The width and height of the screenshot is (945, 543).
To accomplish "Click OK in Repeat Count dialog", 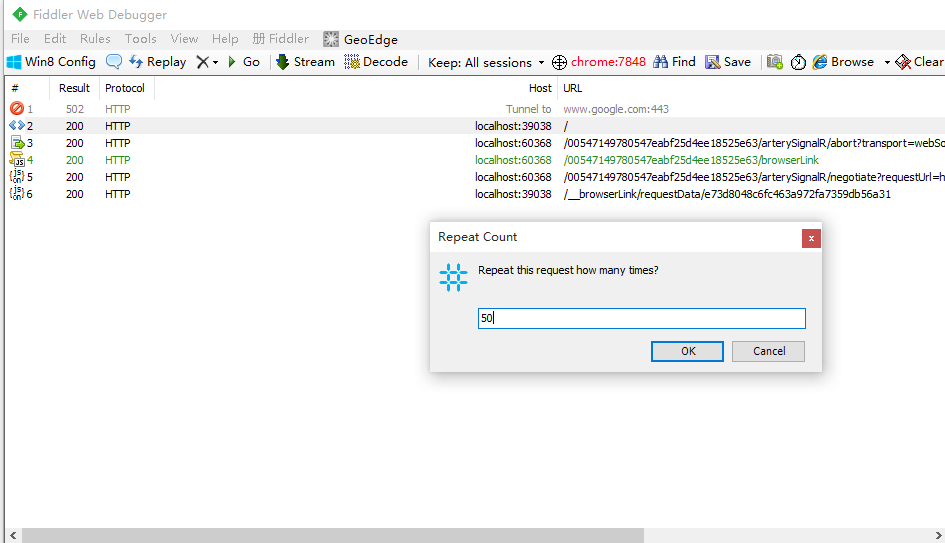I will [x=688, y=351].
